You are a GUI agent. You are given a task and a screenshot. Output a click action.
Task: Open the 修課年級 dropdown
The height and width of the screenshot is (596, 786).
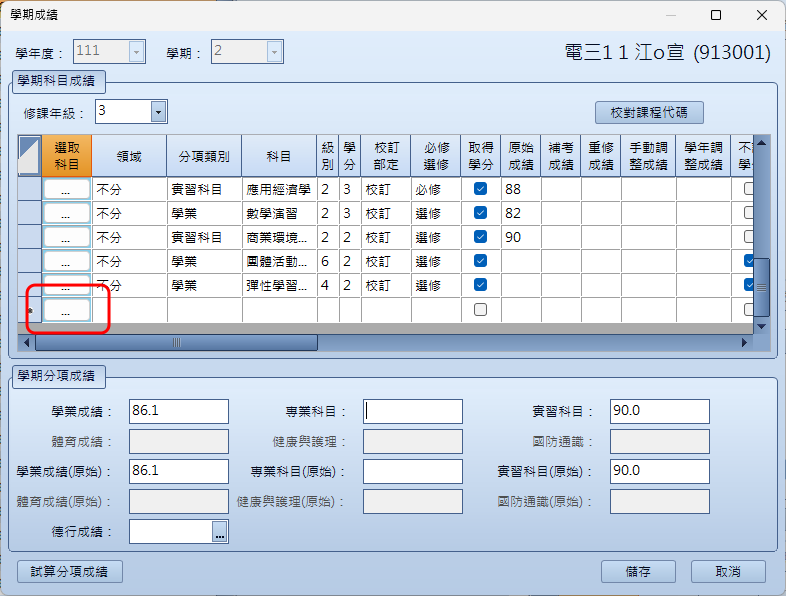pos(158,112)
